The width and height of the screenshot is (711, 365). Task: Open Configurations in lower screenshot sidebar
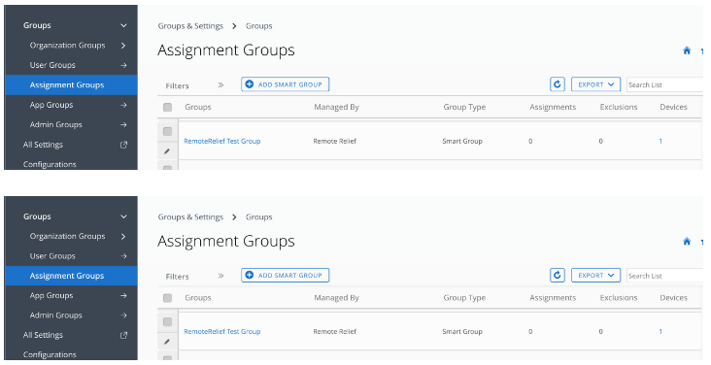(49, 355)
